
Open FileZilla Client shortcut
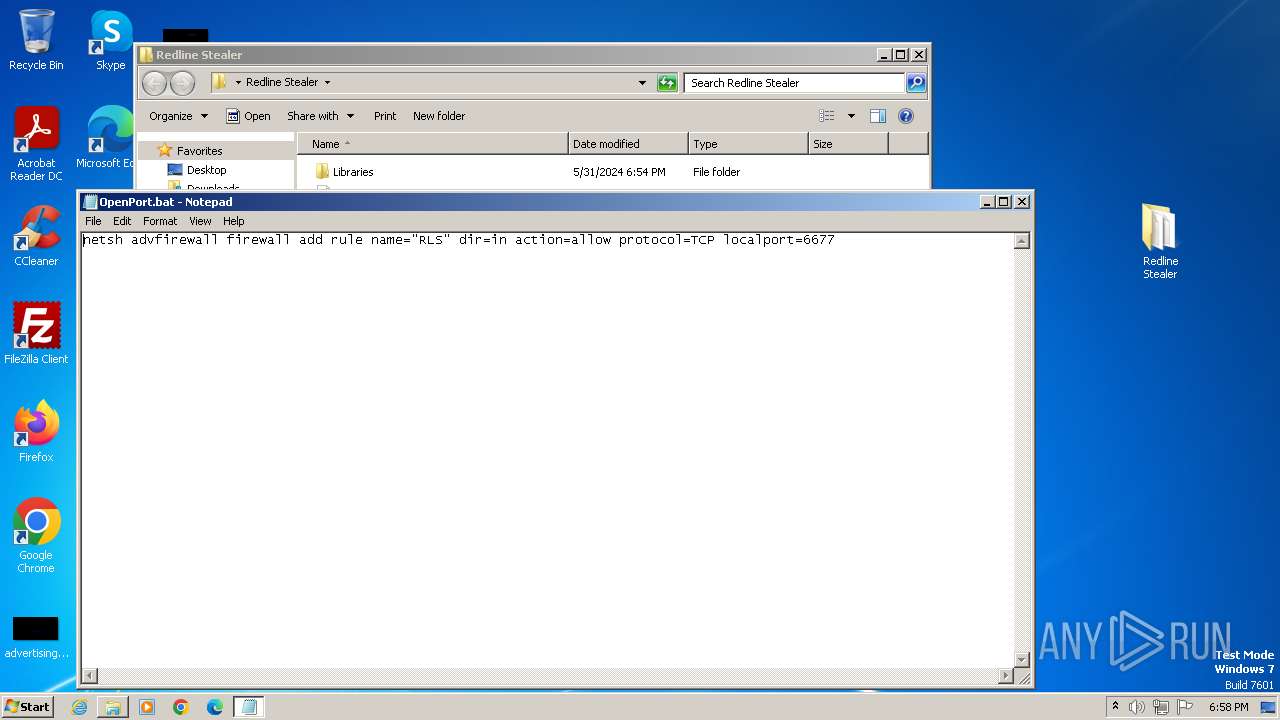(36, 334)
